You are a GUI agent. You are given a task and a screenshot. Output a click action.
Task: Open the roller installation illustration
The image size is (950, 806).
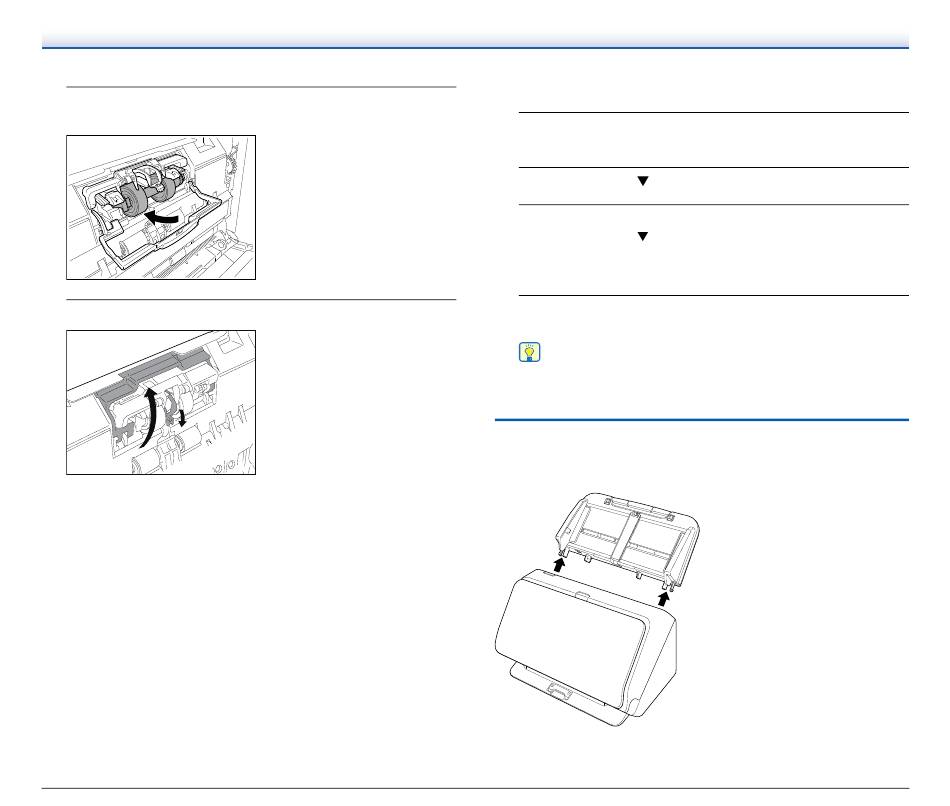161,207
